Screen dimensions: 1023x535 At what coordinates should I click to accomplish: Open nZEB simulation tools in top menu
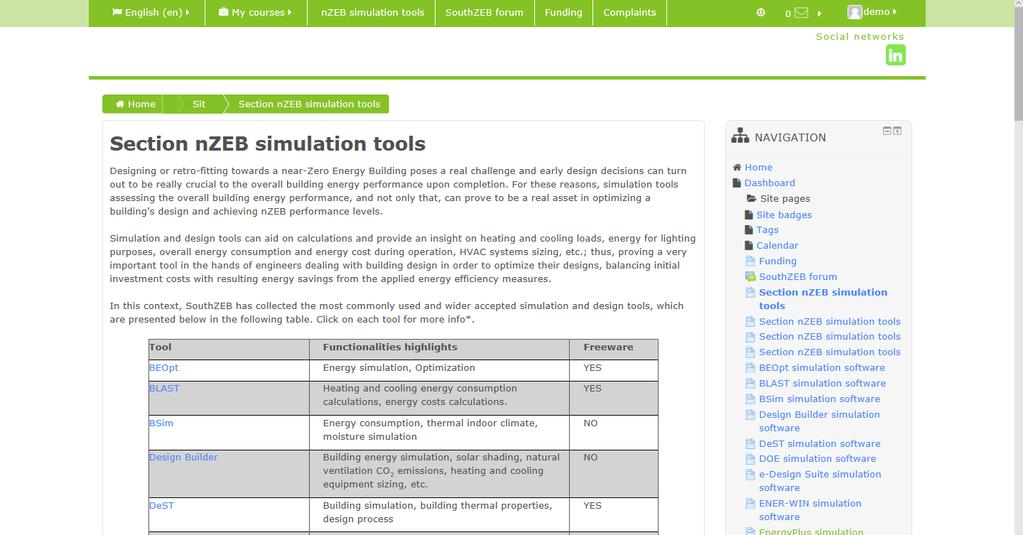pos(373,12)
